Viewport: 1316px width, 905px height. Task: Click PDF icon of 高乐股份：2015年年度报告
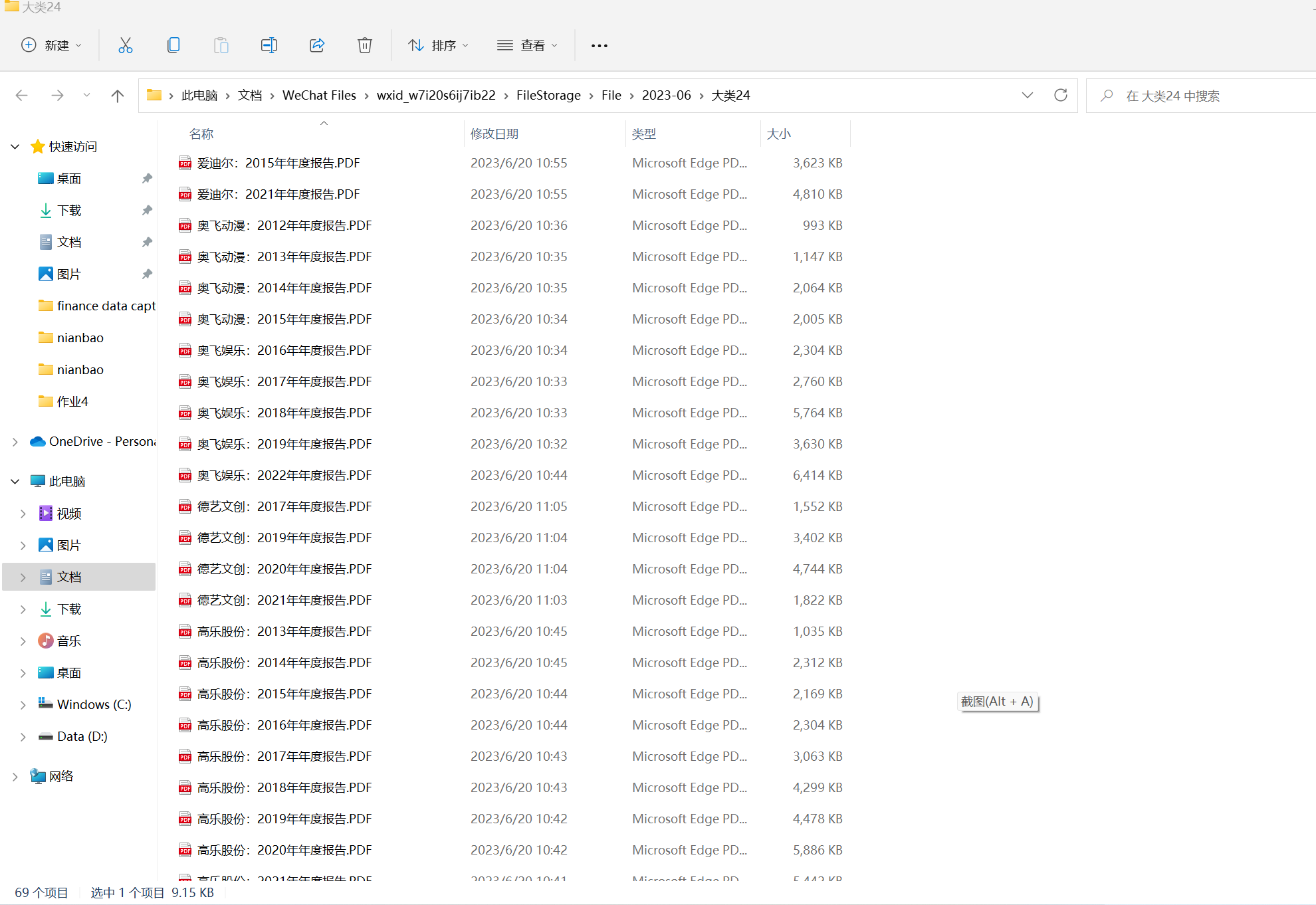tap(185, 694)
